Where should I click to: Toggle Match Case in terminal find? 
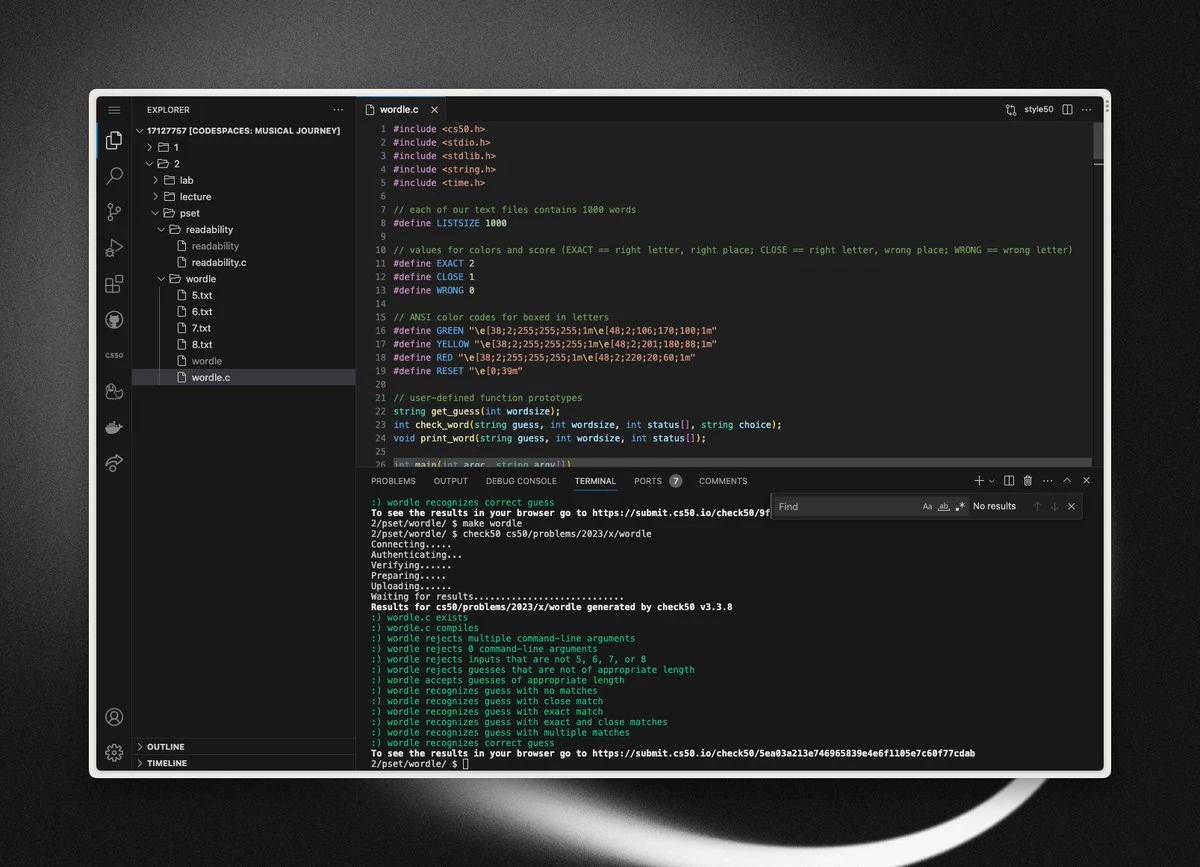tap(927, 507)
